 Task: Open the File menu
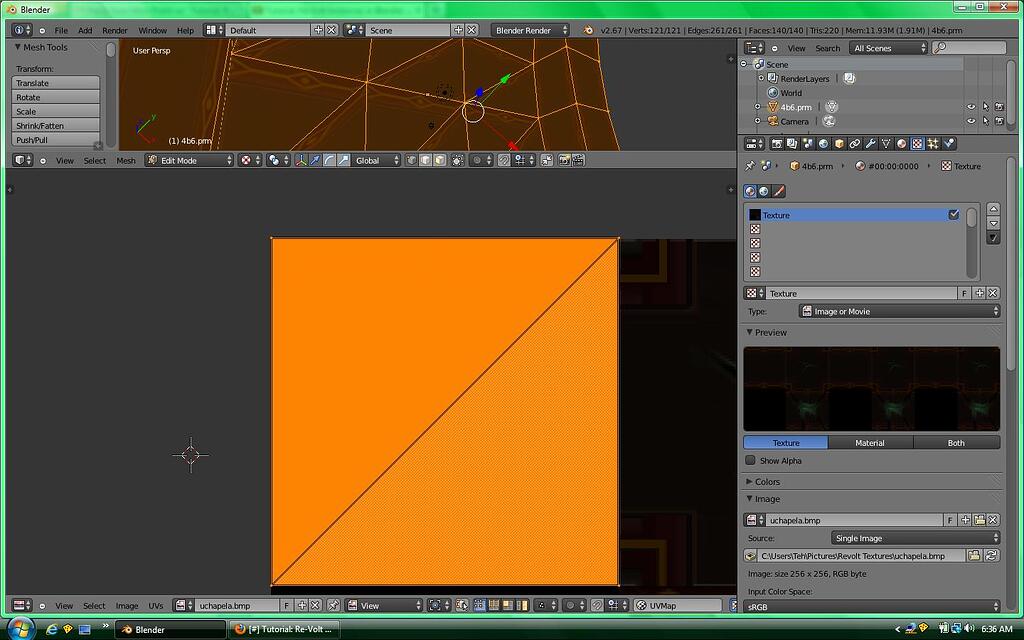tap(61, 30)
